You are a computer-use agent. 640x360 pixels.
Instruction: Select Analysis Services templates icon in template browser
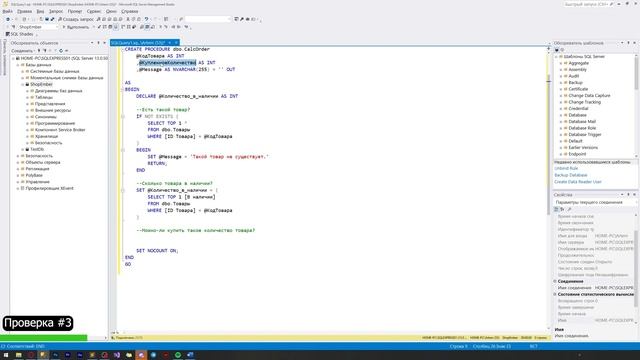coord(562,50)
